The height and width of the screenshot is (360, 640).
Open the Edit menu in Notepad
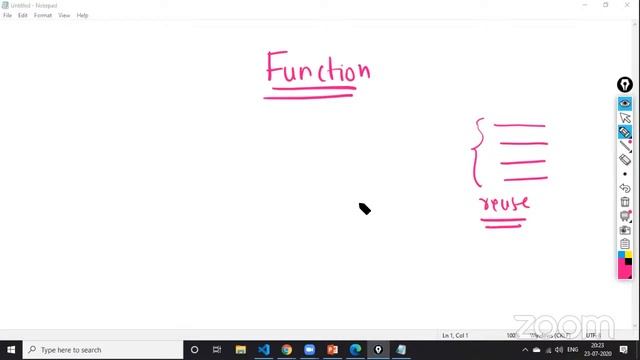click(x=22, y=15)
